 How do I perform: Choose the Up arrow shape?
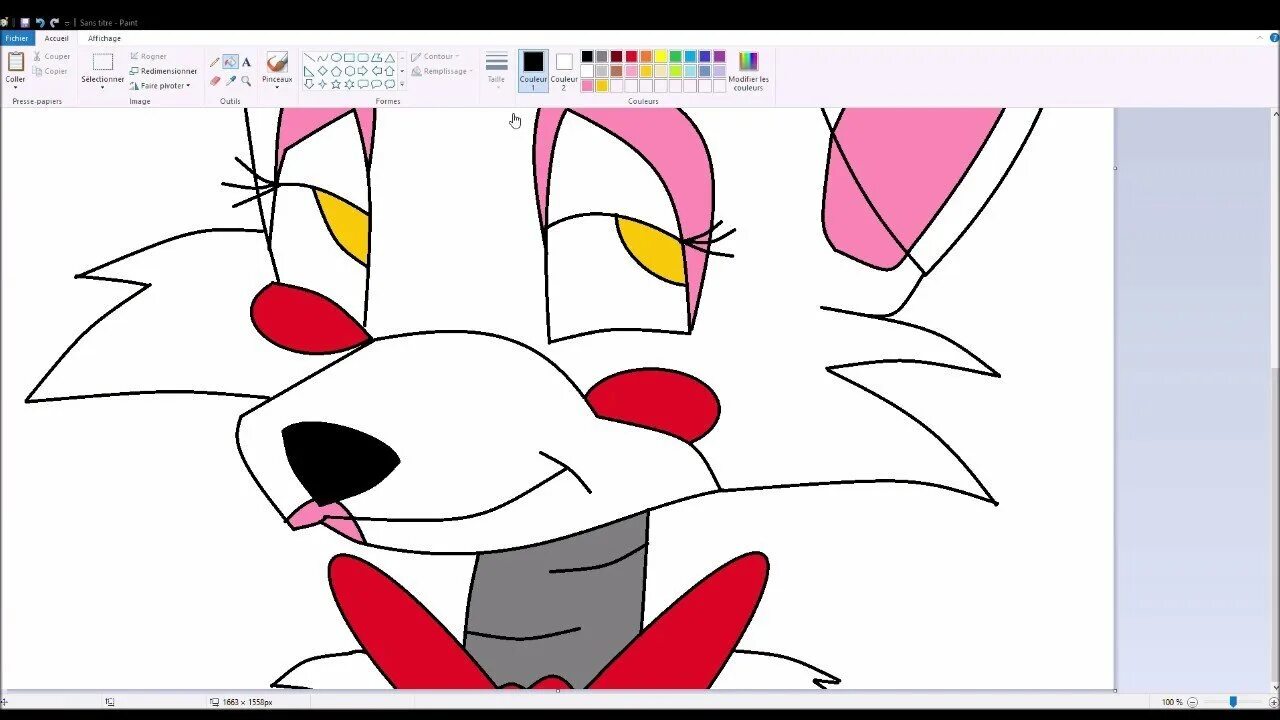click(x=390, y=71)
